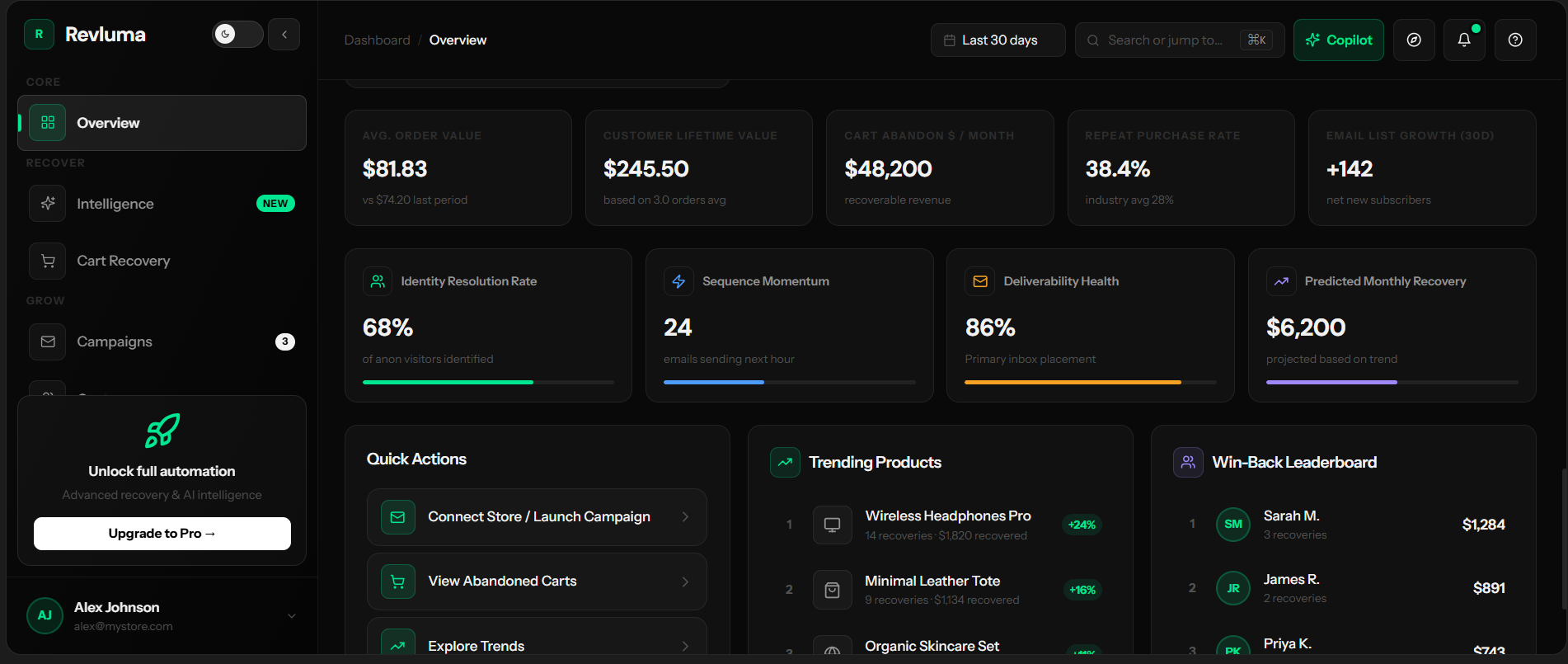Click the Cart Recovery cart icon

[48, 261]
